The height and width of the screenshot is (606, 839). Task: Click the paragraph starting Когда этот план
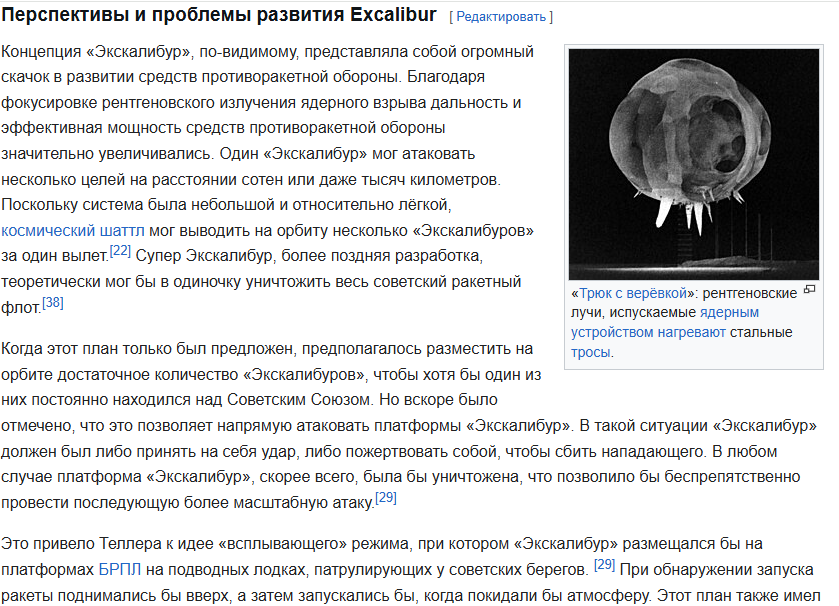coord(409,426)
